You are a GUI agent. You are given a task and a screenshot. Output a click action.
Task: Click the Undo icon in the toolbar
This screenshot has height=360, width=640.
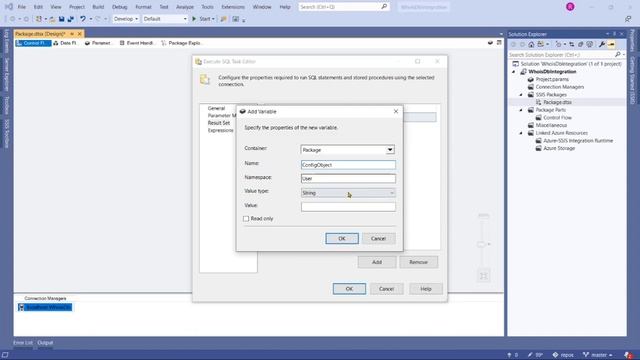click(x=83, y=19)
